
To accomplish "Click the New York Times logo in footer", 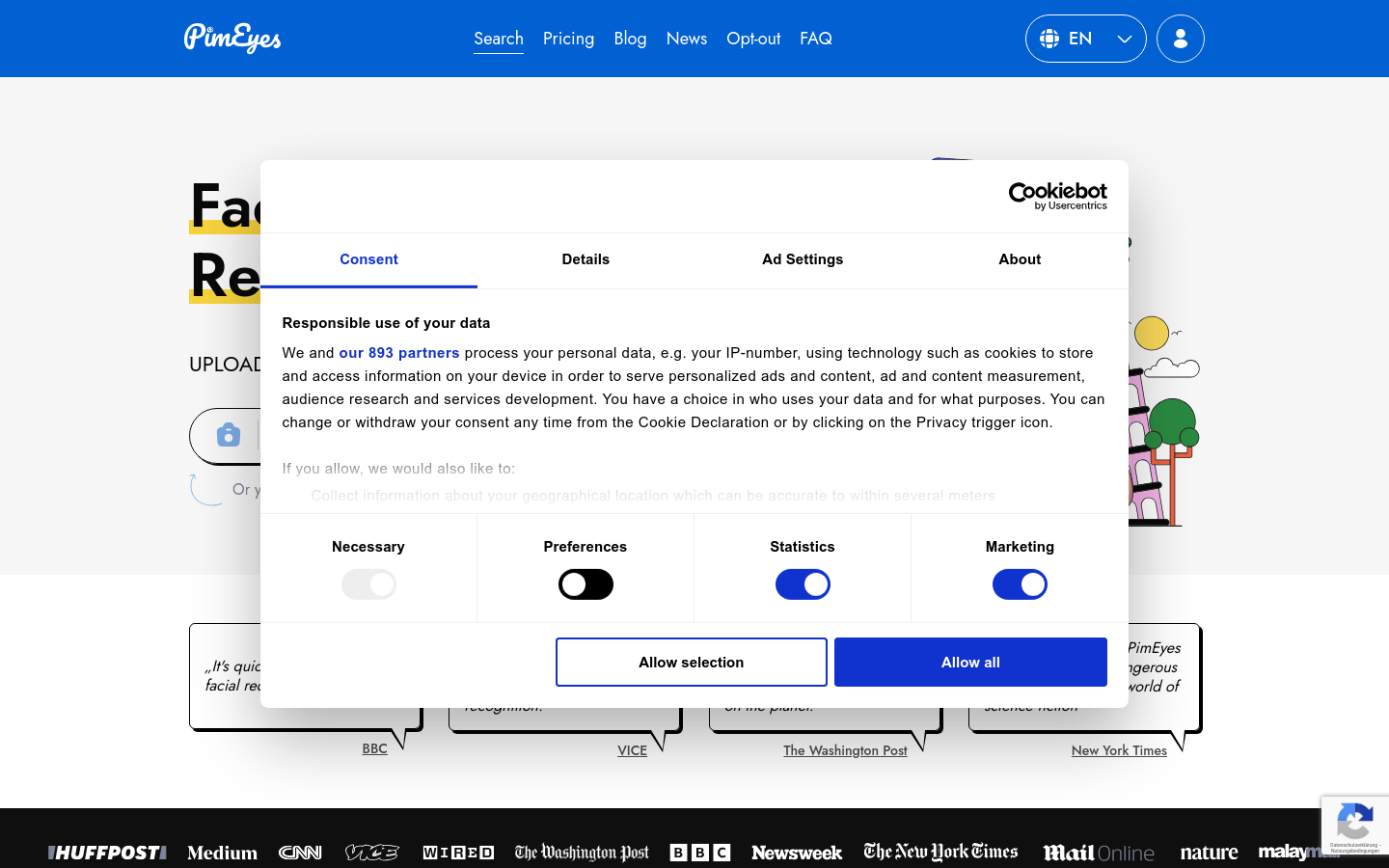I will pyautogui.click(x=940, y=852).
